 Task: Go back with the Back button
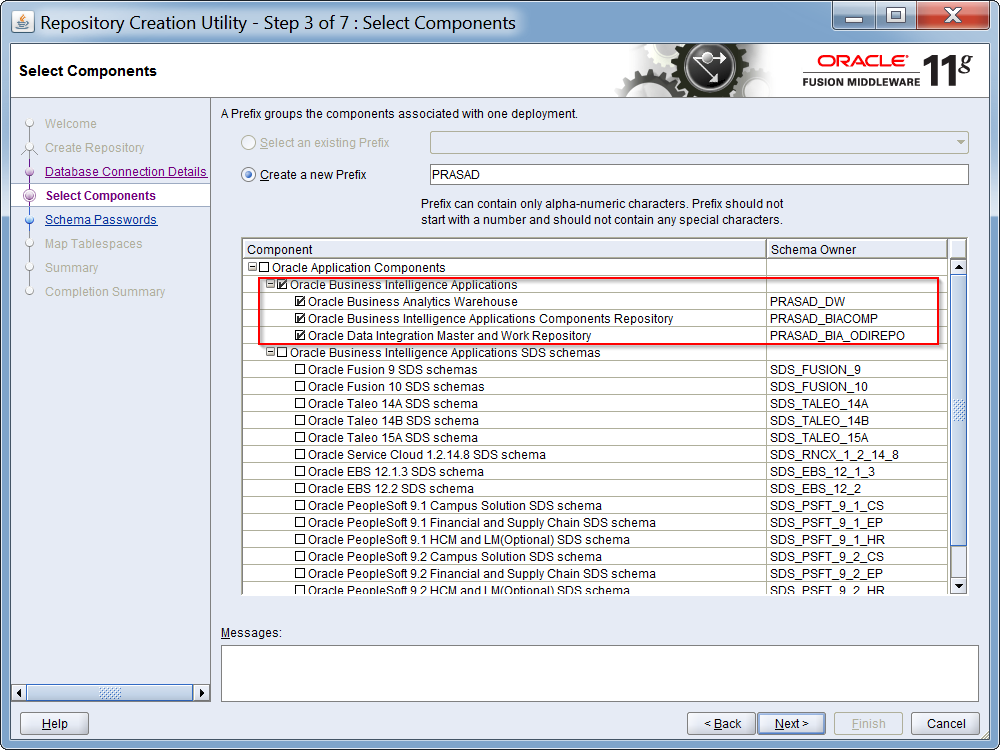click(721, 723)
